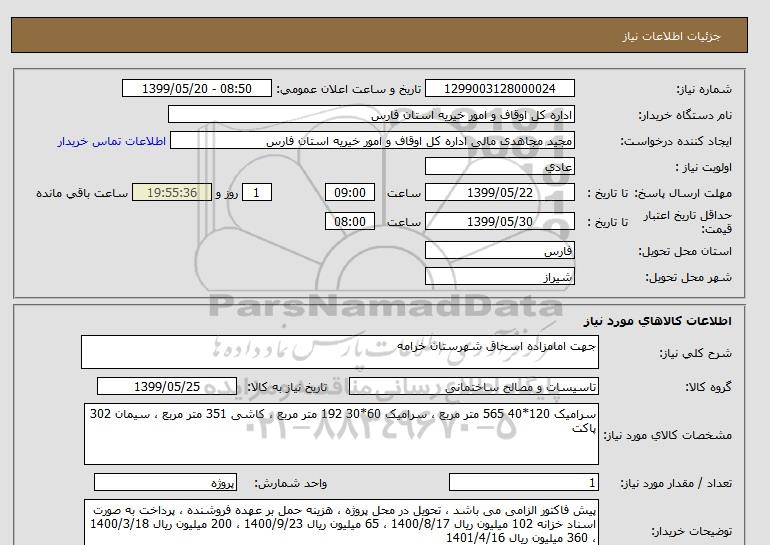The image size is (770, 545).
Task: Click the buyer notes text area
Action: (341, 522)
